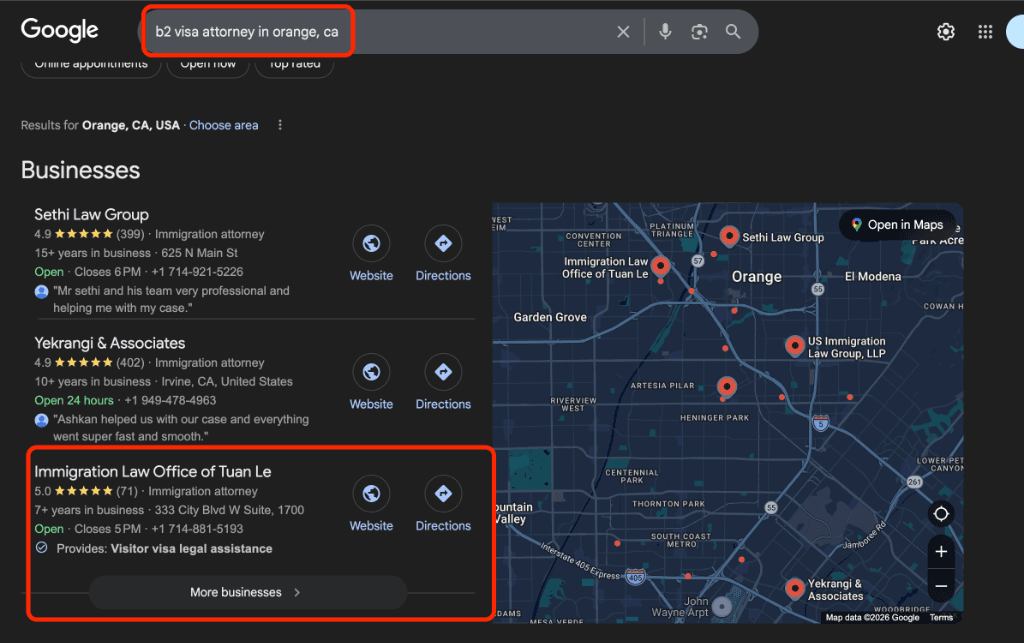Screen dimensions: 1024x643
Task: Open Google settings gear icon
Action: point(946,31)
